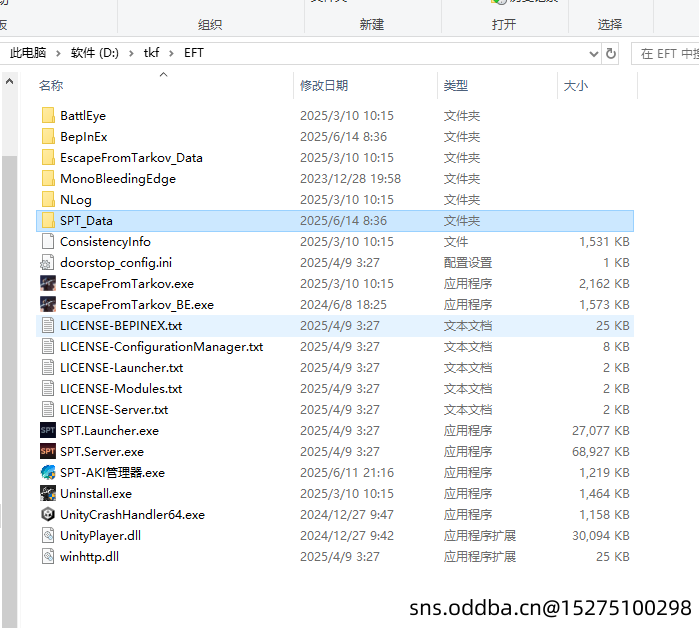Viewport: 699px width, 628px height.
Task: Select the LICENSE-Launcher.txt document icon
Action: 48,367
